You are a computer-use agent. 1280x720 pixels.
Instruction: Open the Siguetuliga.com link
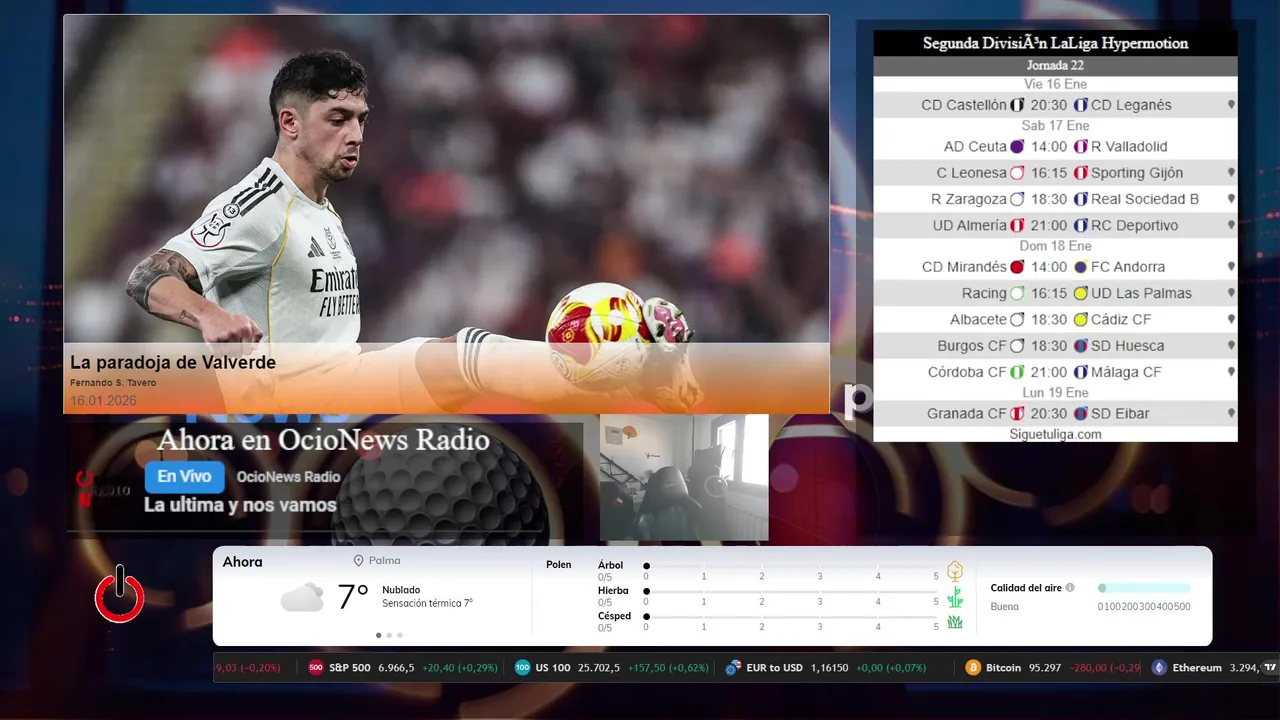[x=1055, y=434]
